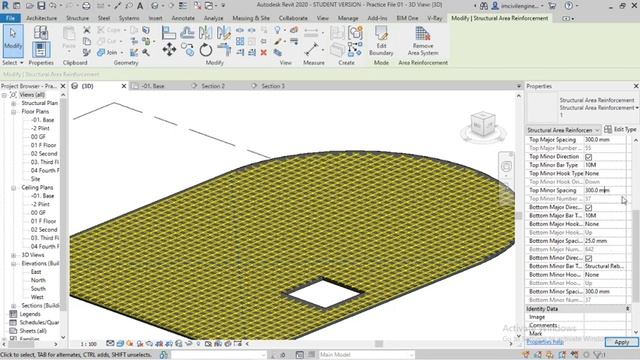
Task: Select the Modify arrow tool
Action: coord(13,40)
